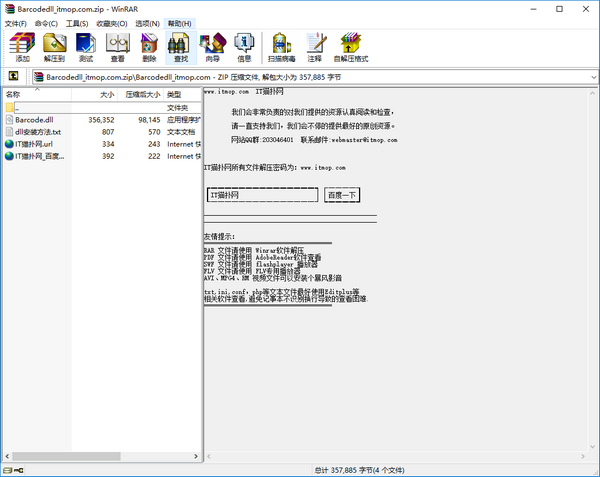Click the archive icon in address bar
The height and width of the screenshot is (477, 600).
click(39, 77)
